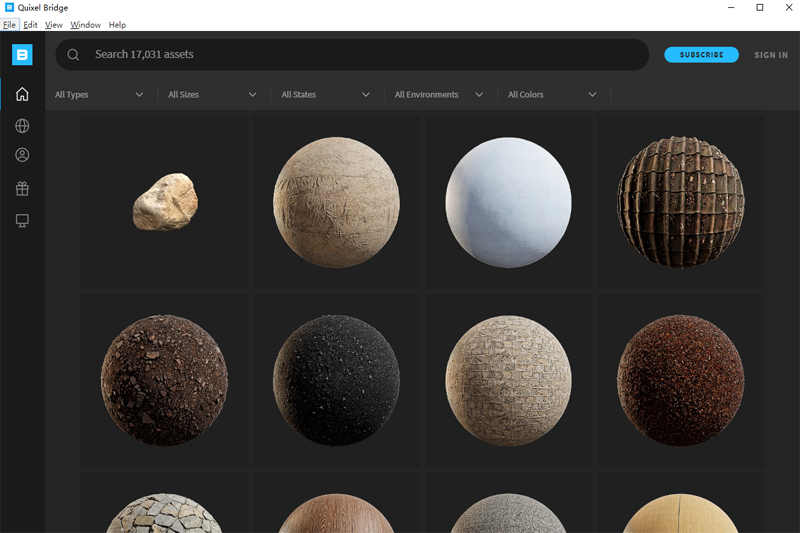The width and height of the screenshot is (800, 533).
Task: Select the black asphalt sphere thumbnail
Action: 337,380
